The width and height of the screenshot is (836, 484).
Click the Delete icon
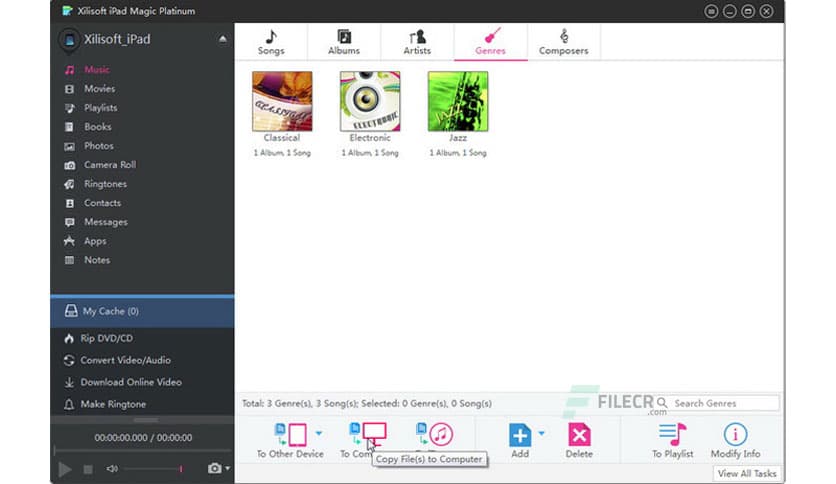[x=579, y=435]
